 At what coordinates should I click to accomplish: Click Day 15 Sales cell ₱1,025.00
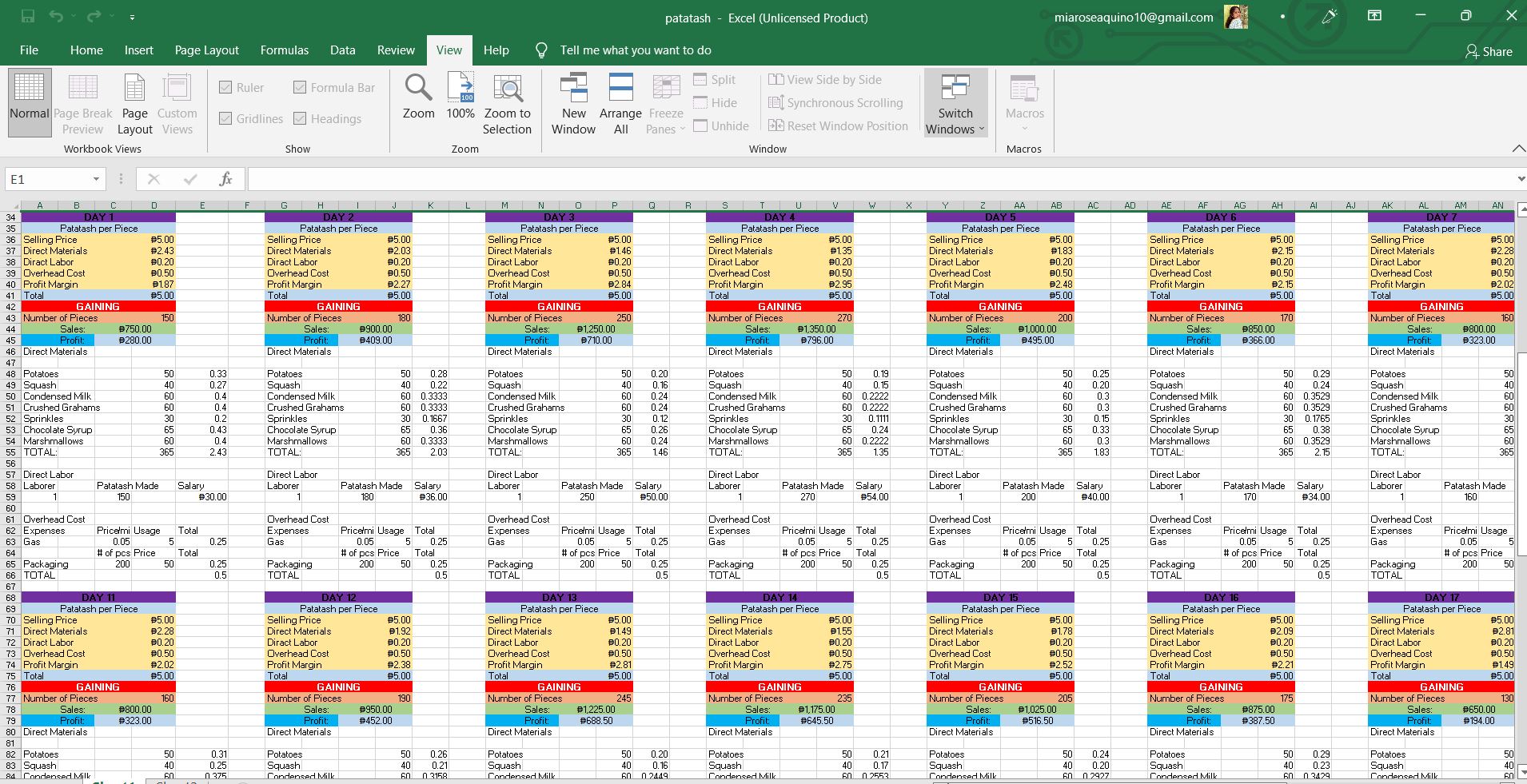(x=1037, y=710)
